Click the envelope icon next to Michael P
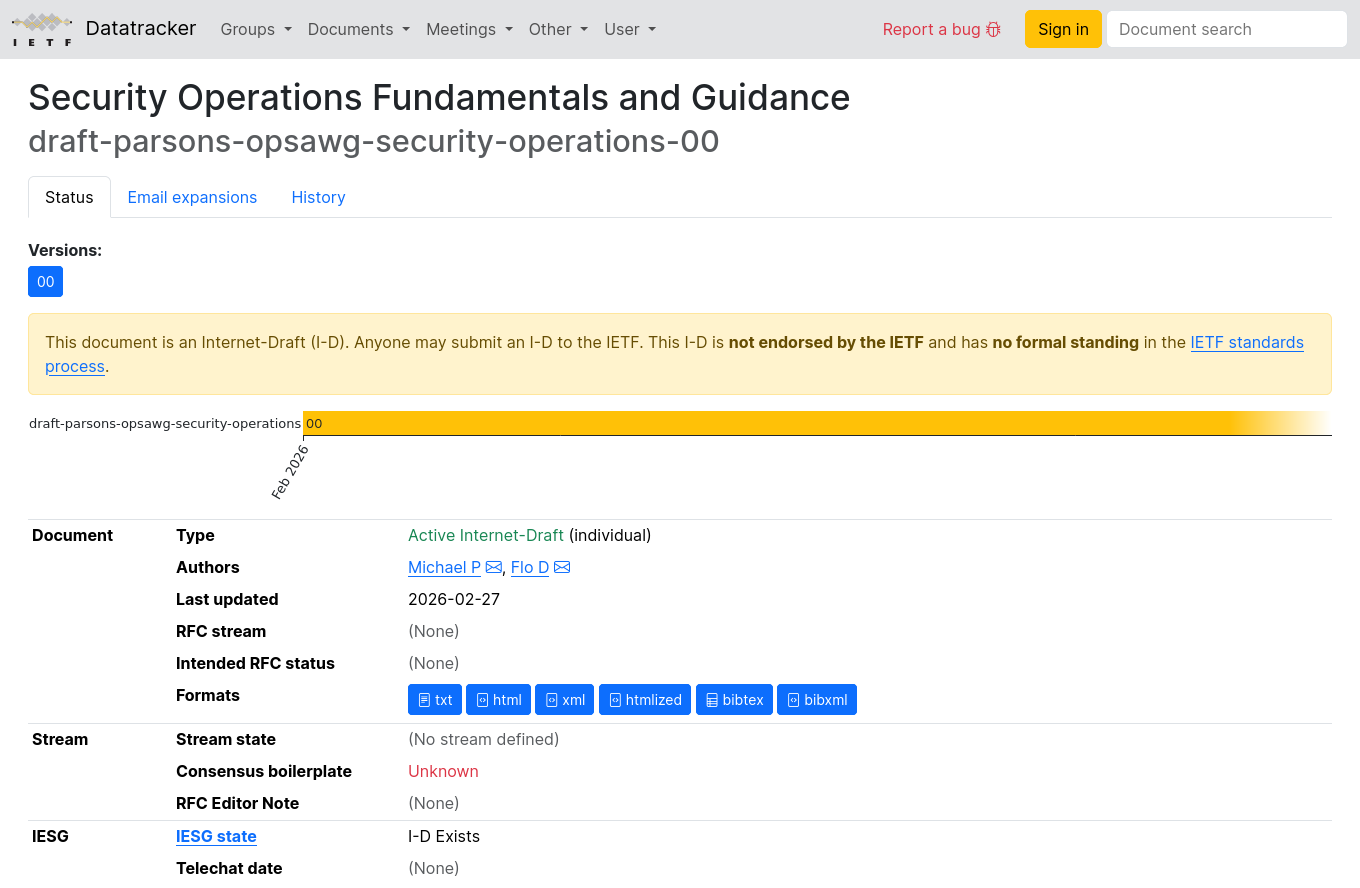1360x888 pixels. 494,568
